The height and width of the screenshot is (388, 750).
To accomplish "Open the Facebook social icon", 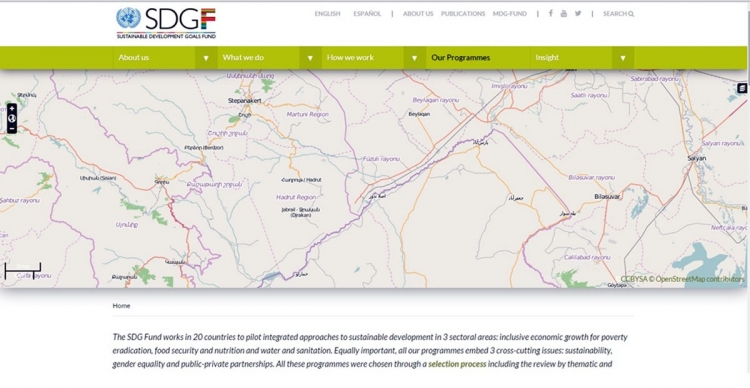I will tap(551, 13).
